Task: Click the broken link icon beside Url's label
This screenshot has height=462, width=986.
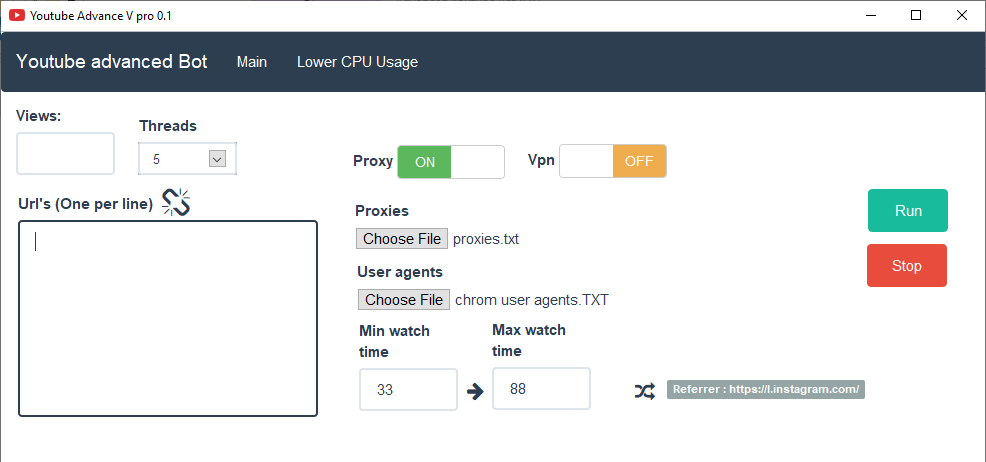Action: pos(177,202)
